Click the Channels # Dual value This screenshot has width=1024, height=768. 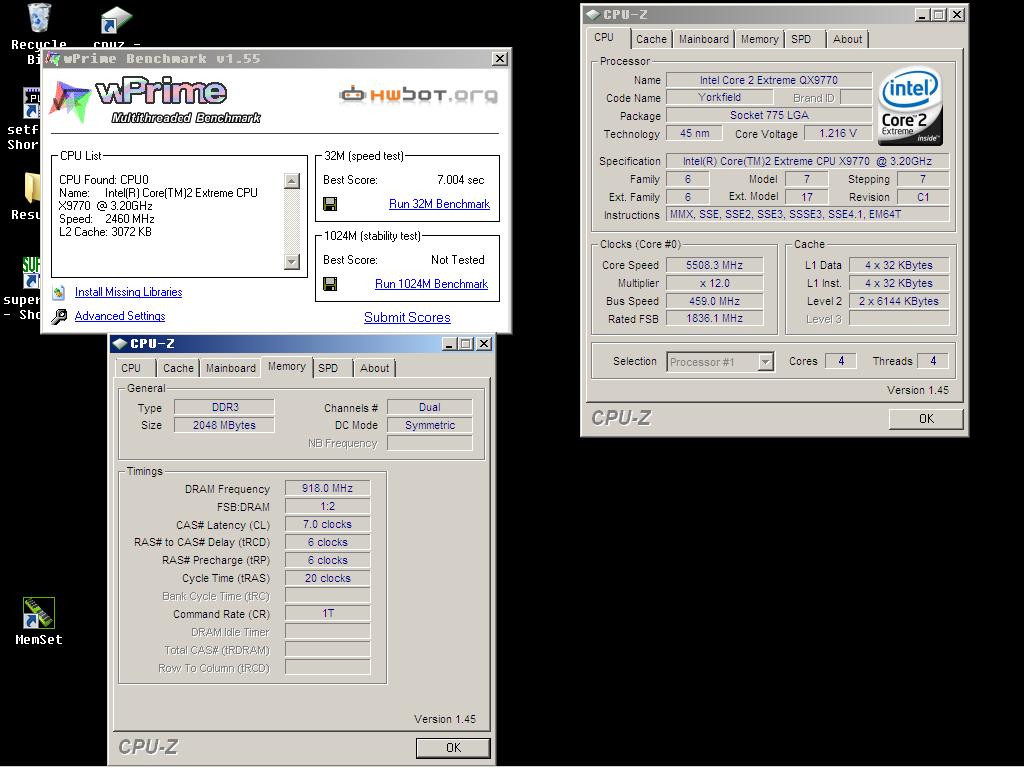[429, 407]
